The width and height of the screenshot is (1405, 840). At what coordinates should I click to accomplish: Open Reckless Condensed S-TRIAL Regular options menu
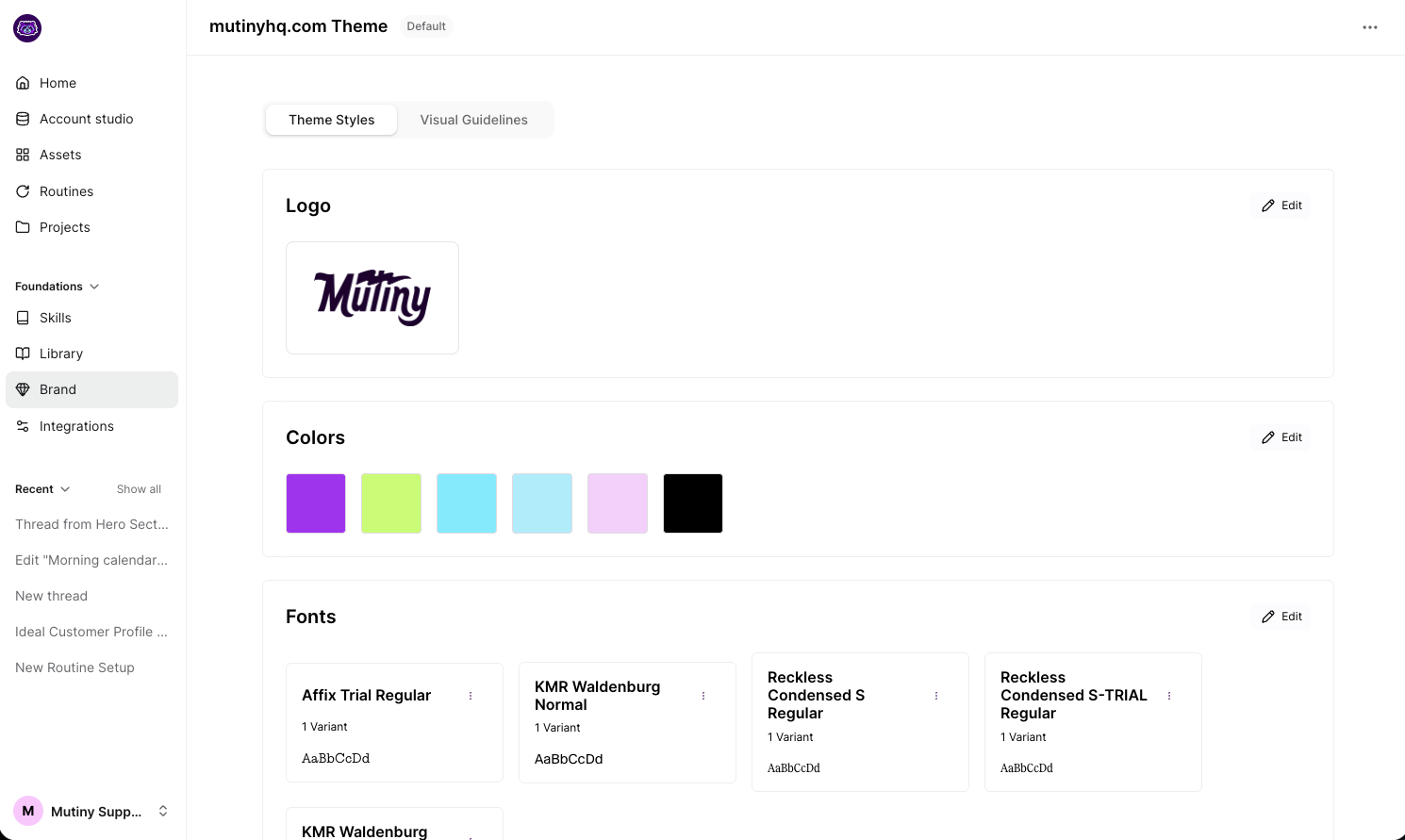coord(1169,696)
